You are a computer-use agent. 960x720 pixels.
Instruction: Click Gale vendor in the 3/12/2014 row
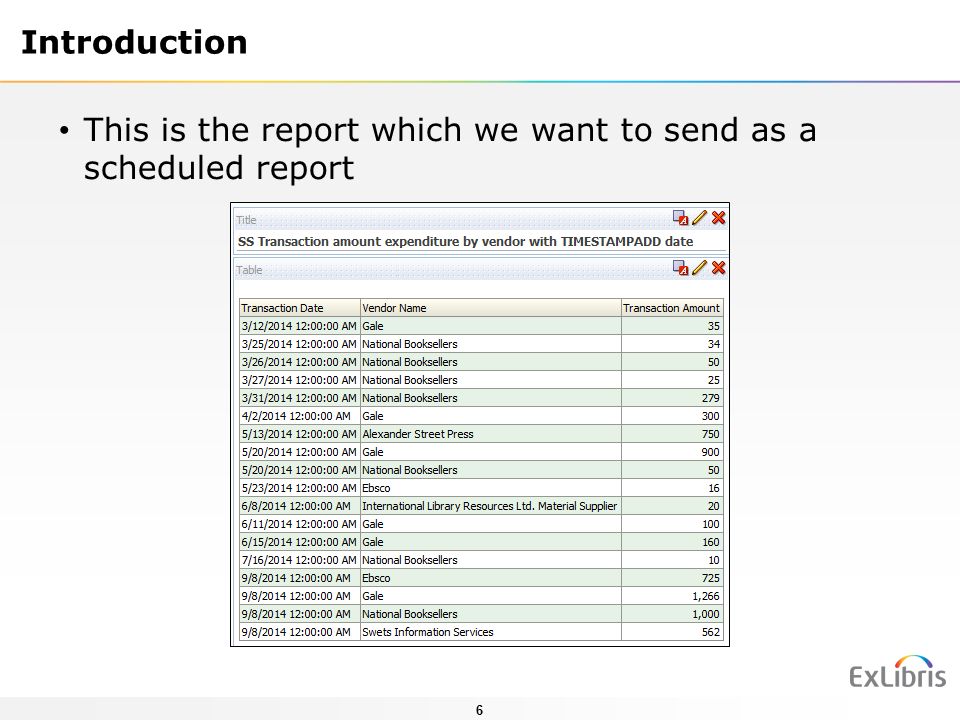click(x=491, y=326)
